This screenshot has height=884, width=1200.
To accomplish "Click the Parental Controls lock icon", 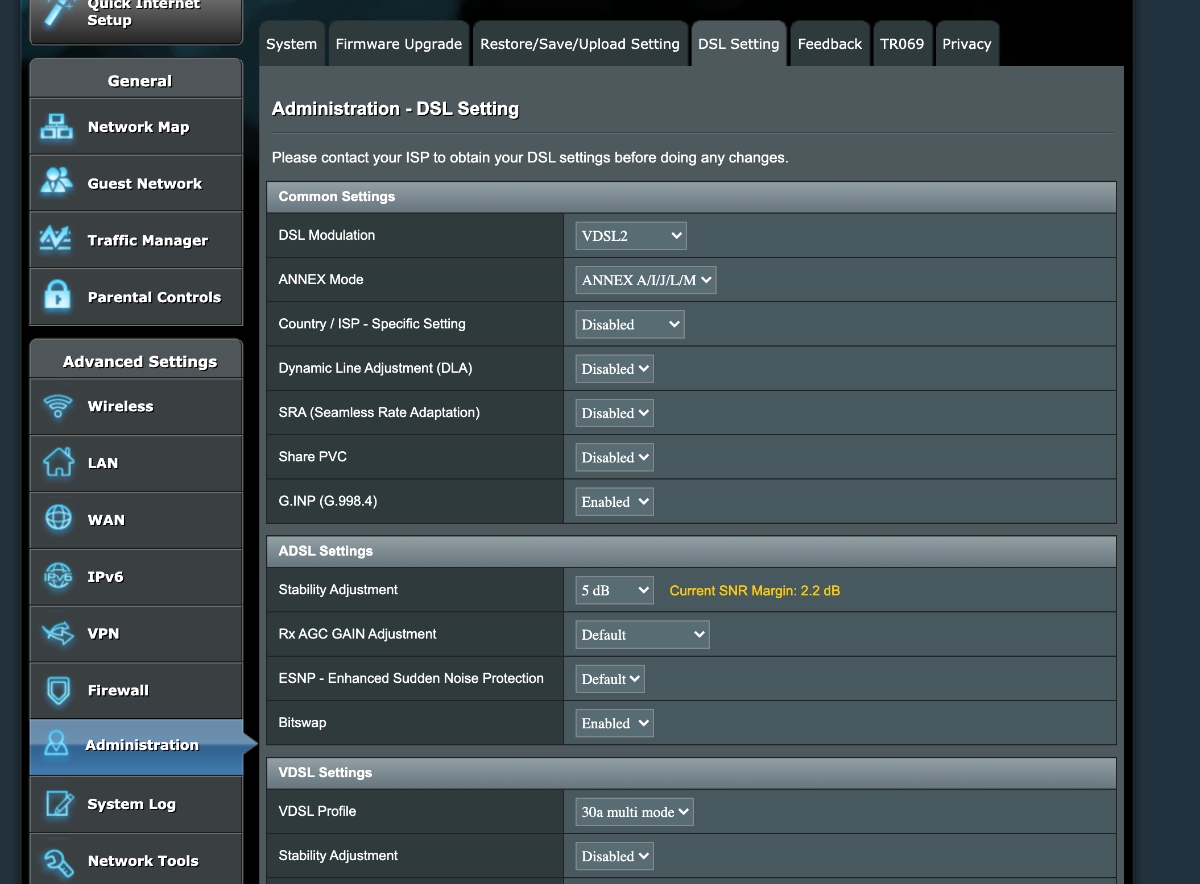I will pos(57,297).
